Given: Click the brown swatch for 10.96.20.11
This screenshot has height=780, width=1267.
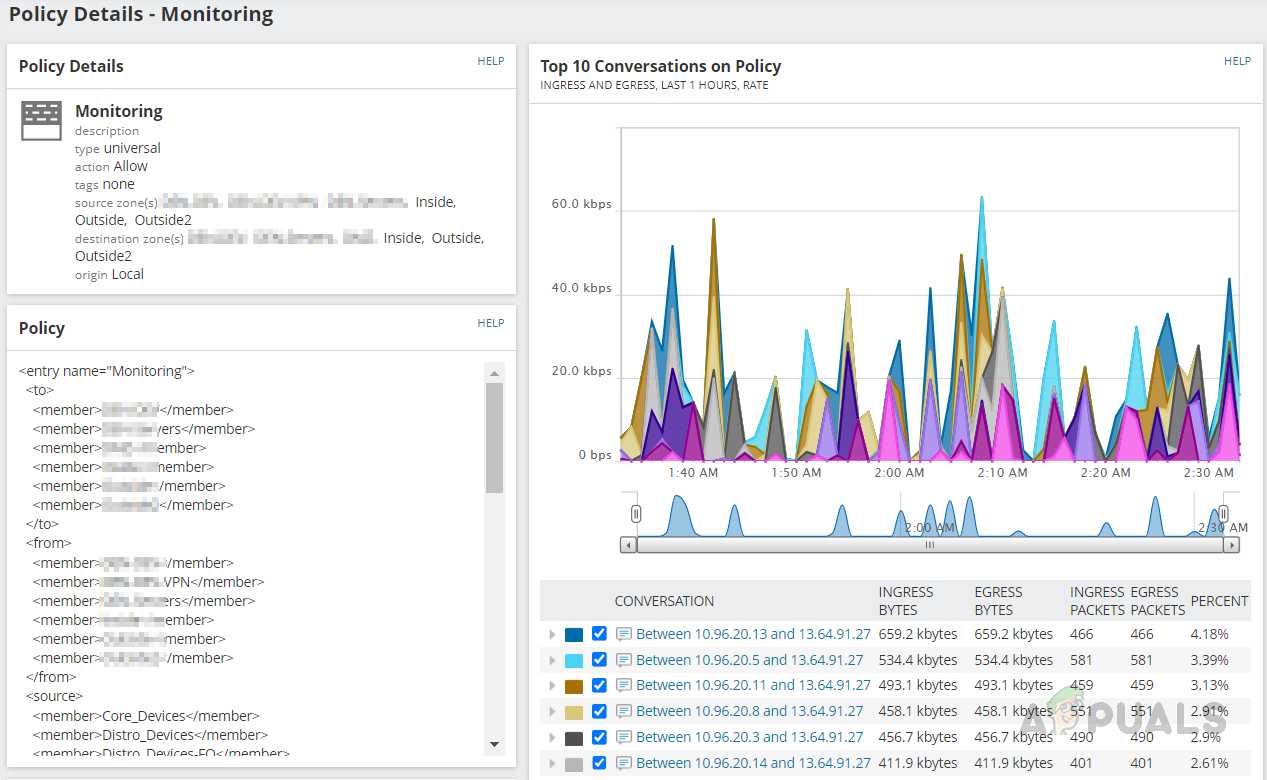Looking at the screenshot, I should pos(574,686).
